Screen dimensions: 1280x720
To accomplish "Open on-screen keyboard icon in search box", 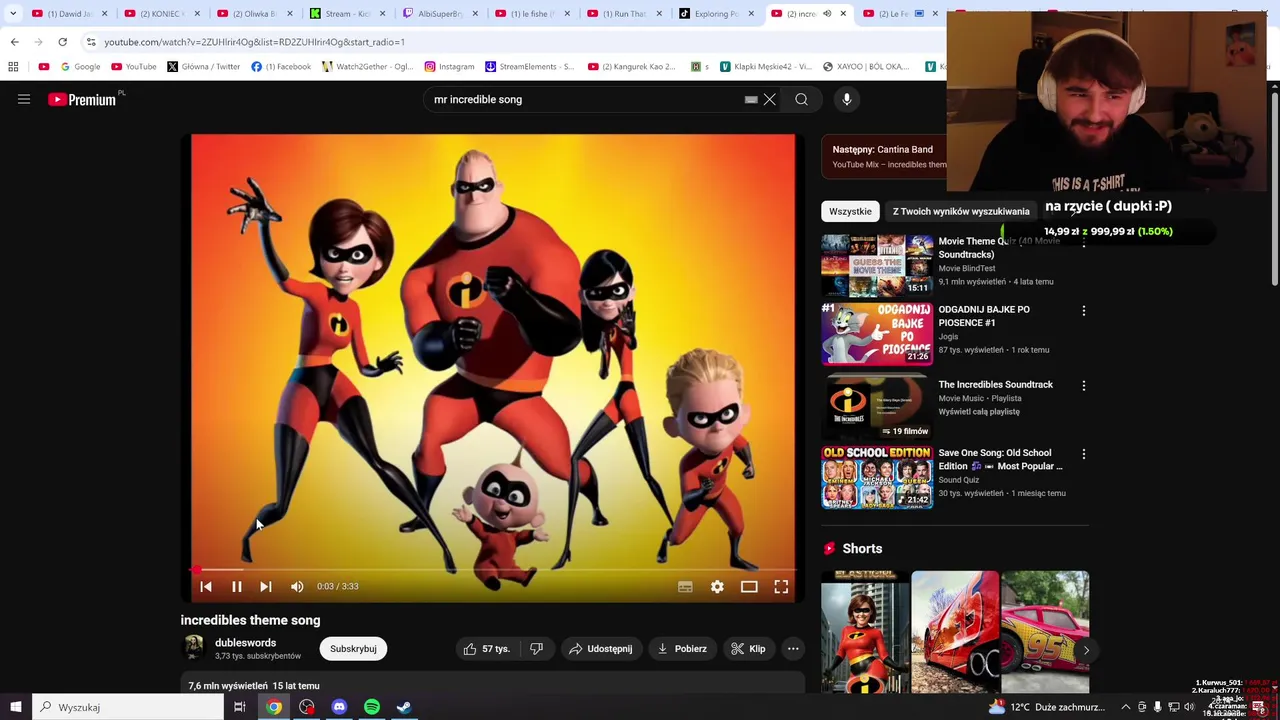I will (x=751, y=100).
